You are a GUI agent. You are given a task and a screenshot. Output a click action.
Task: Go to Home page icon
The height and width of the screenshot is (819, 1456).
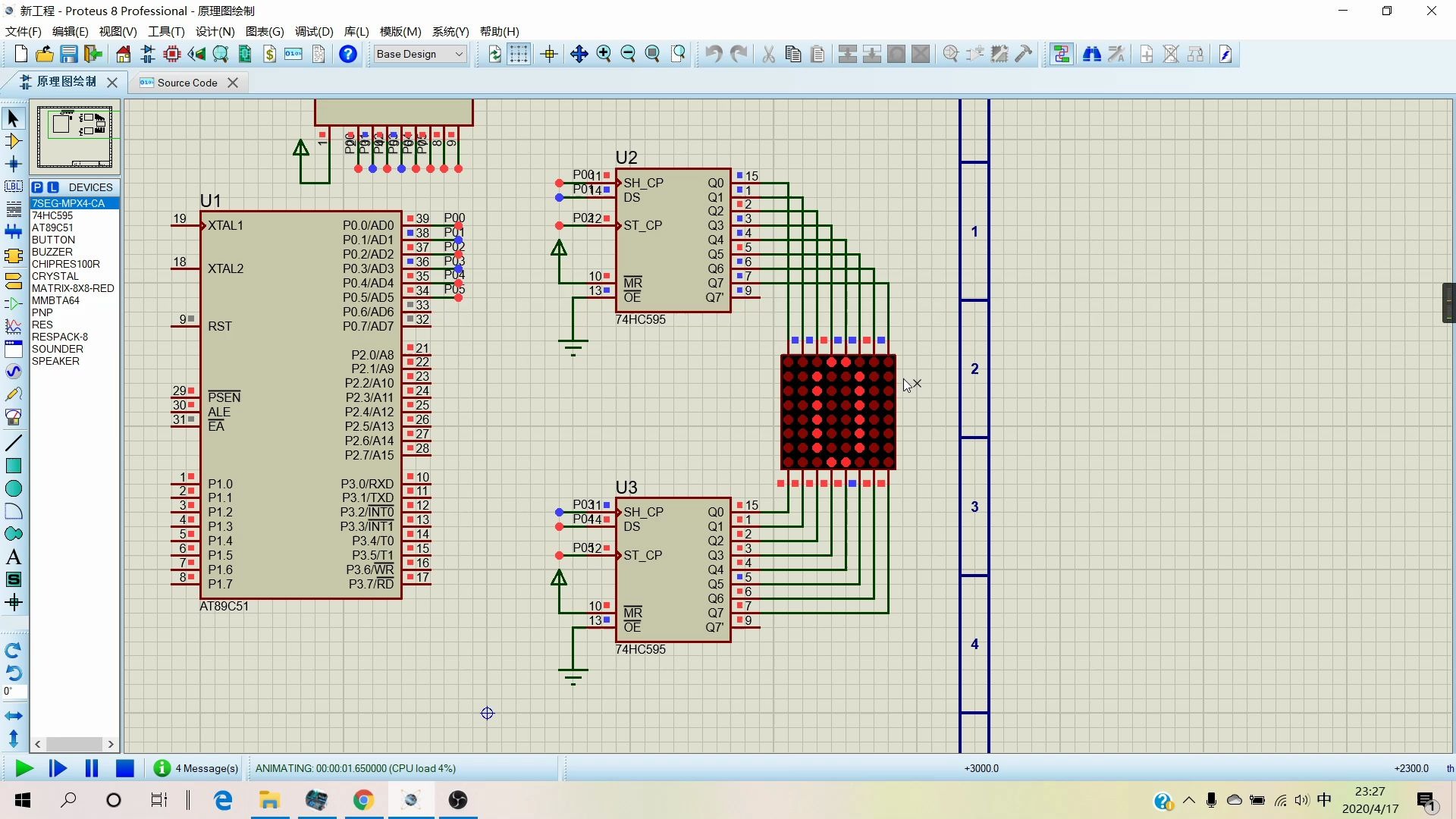point(123,54)
